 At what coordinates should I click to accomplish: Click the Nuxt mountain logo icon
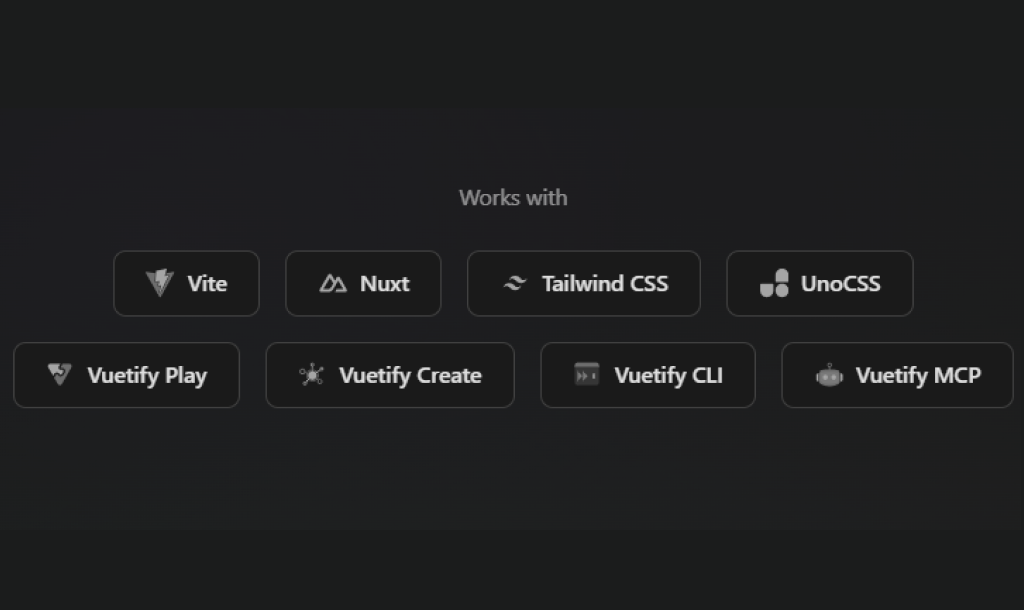(333, 283)
